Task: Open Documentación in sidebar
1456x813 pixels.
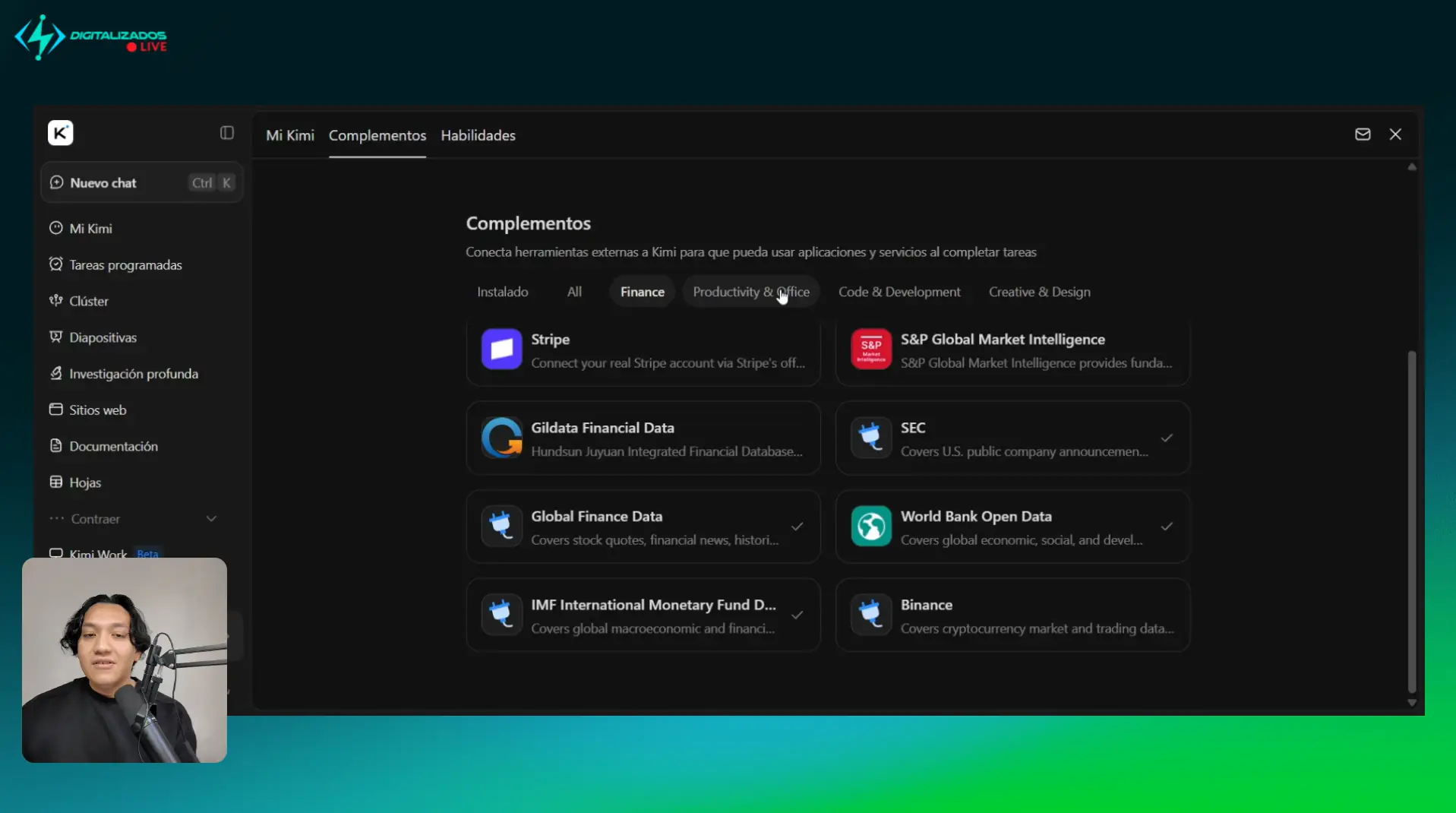Action: (x=142, y=446)
